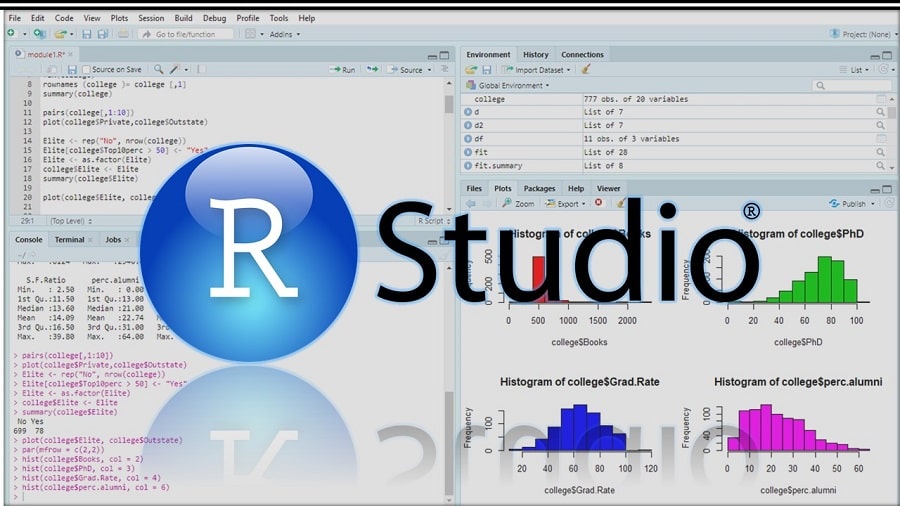Switch to the History tab

click(x=536, y=55)
